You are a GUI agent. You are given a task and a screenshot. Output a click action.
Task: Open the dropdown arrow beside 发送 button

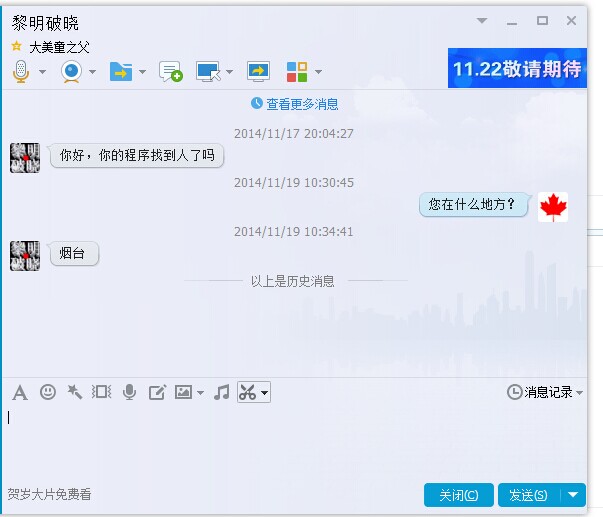coord(573,495)
